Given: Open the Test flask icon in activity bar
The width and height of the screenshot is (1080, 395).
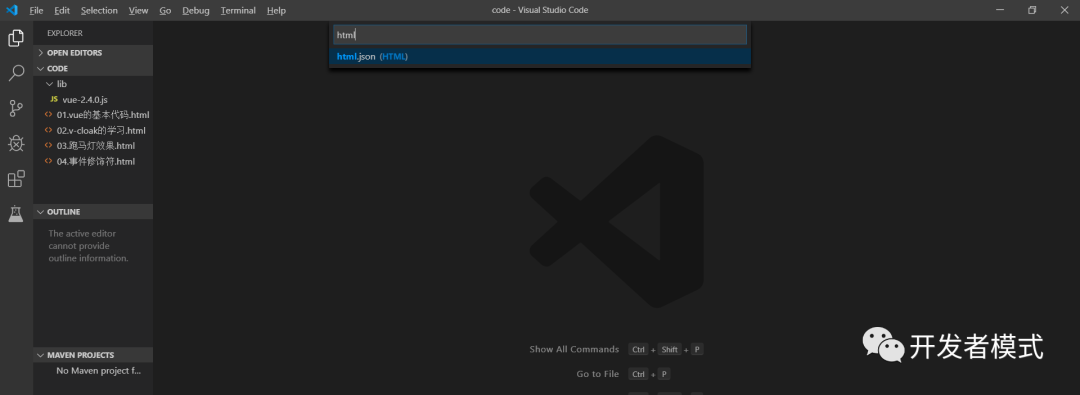Looking at the screenshot, I should (x=16, y=214).
